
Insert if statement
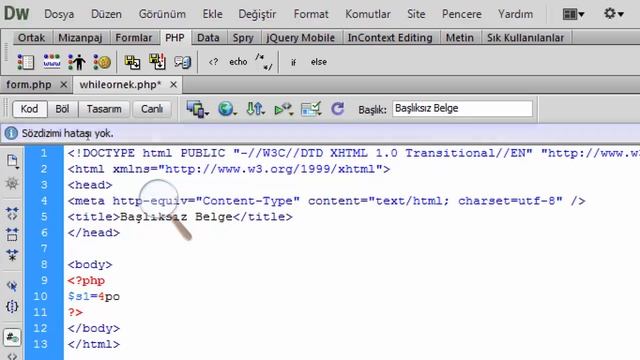click(293, 62)
